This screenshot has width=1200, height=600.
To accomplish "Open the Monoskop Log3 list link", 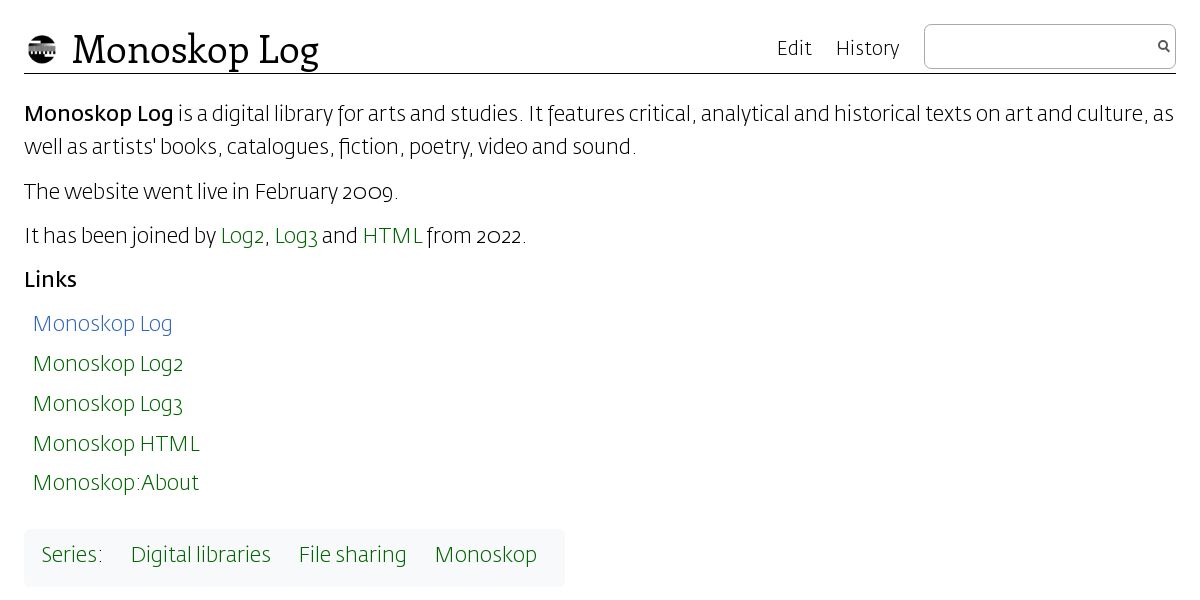I will (x=108, y=404).
